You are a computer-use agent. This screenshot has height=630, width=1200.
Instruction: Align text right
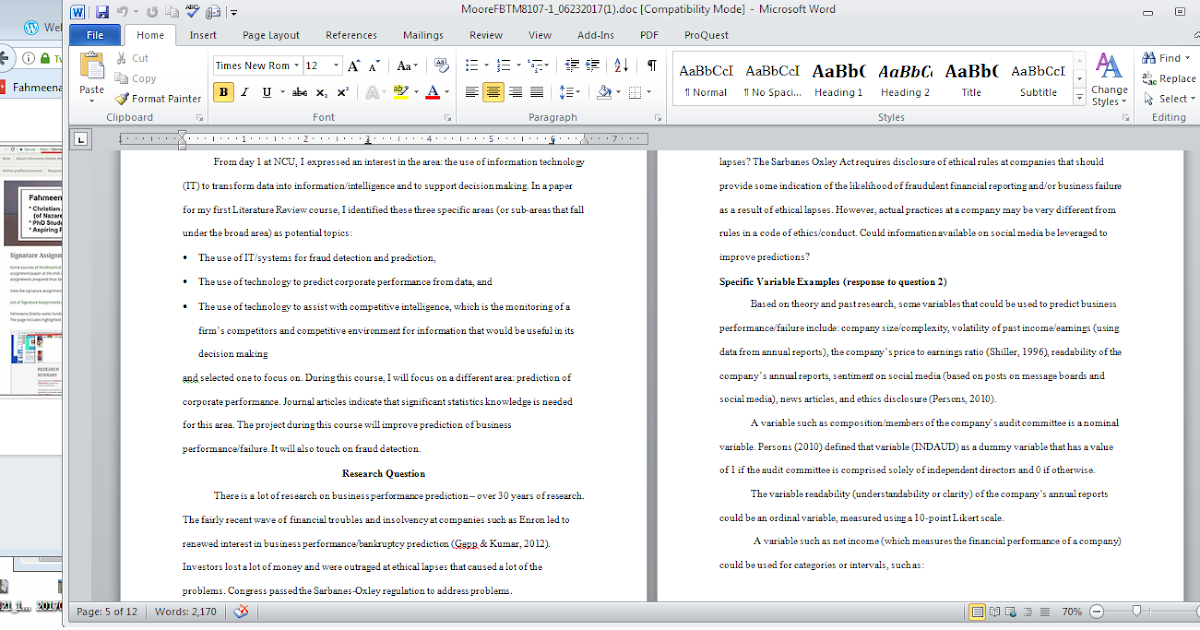click(515, 92)
